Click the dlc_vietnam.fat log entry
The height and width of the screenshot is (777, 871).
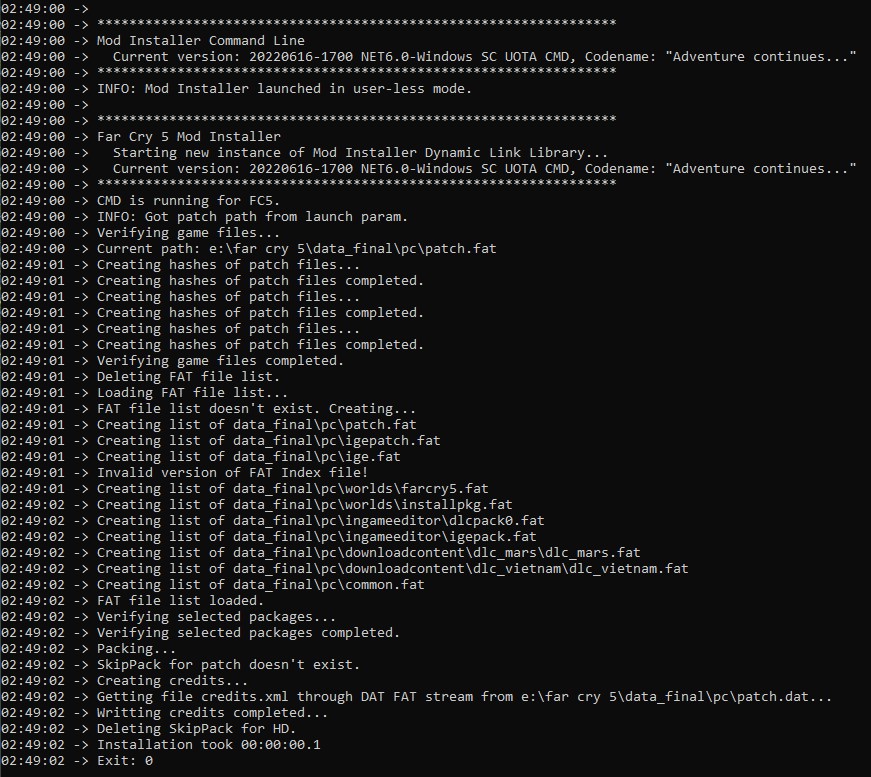pyautogui.click(x=392, y=568)
